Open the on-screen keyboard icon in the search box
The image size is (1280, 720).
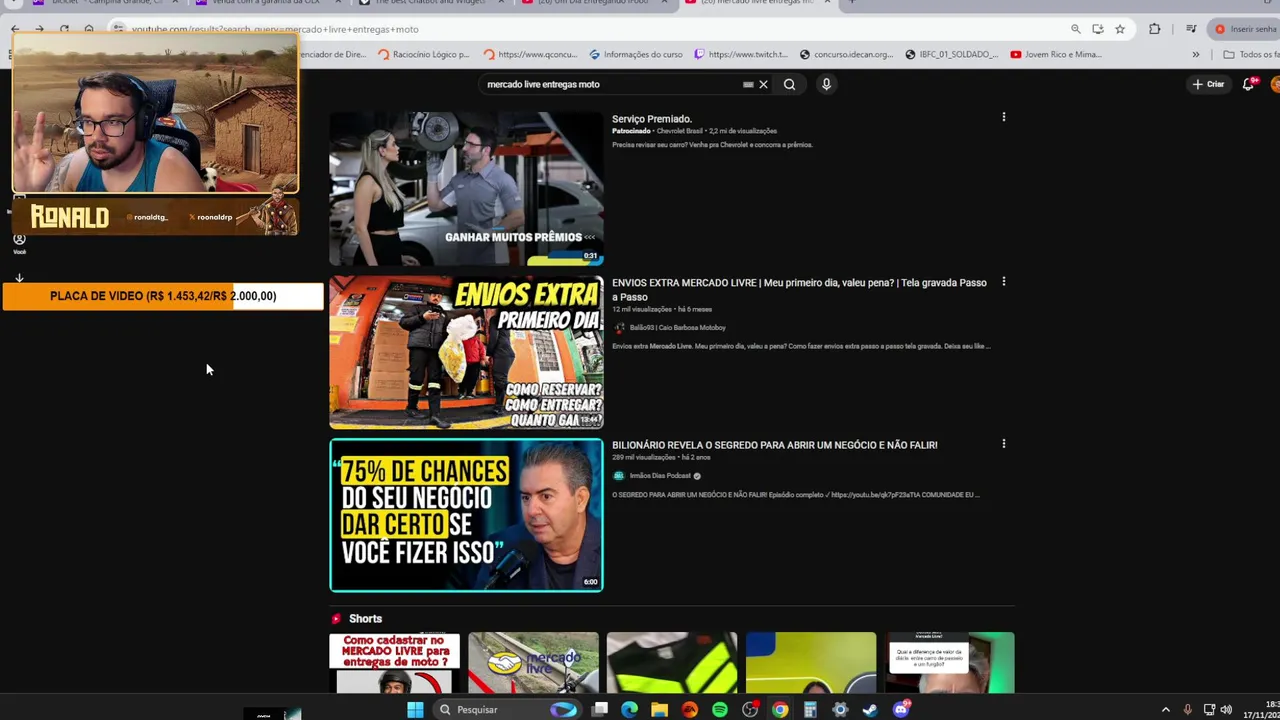[748, 84]
